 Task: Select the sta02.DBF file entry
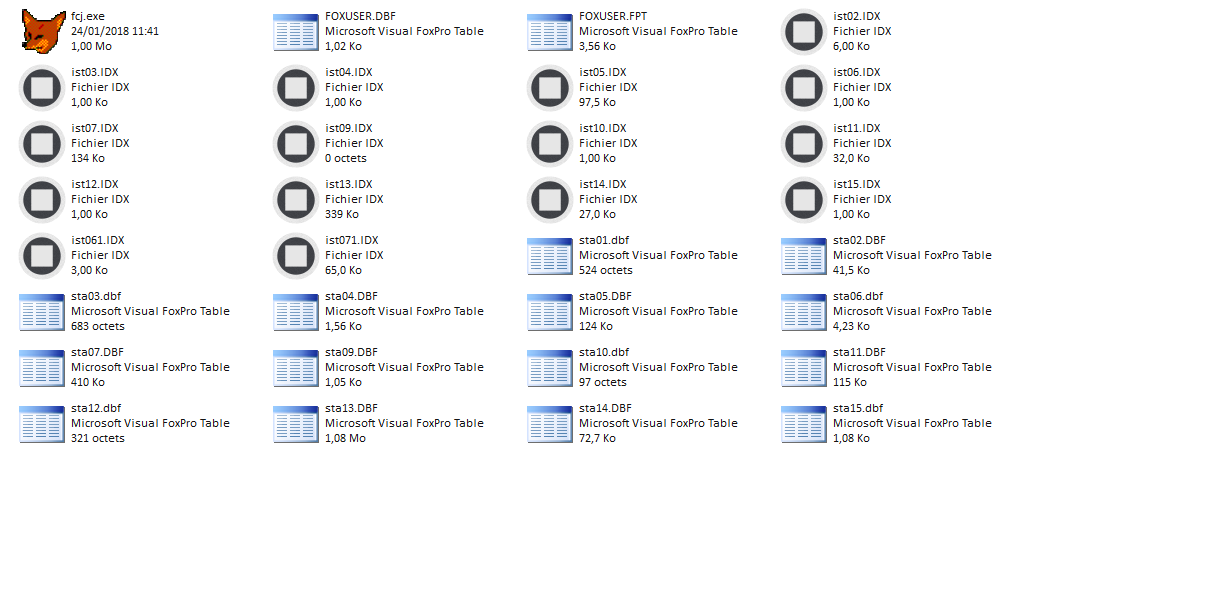click(886, 256)
